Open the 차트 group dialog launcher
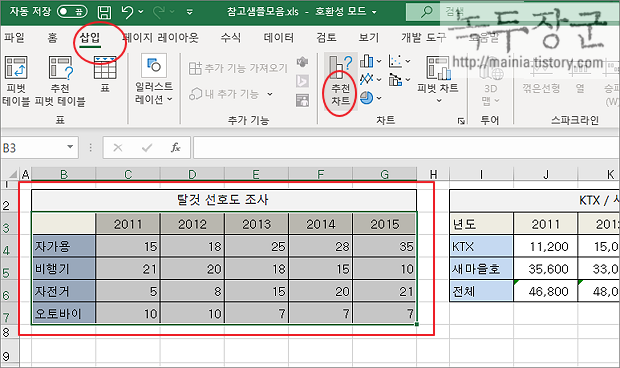 coord(461,121)
